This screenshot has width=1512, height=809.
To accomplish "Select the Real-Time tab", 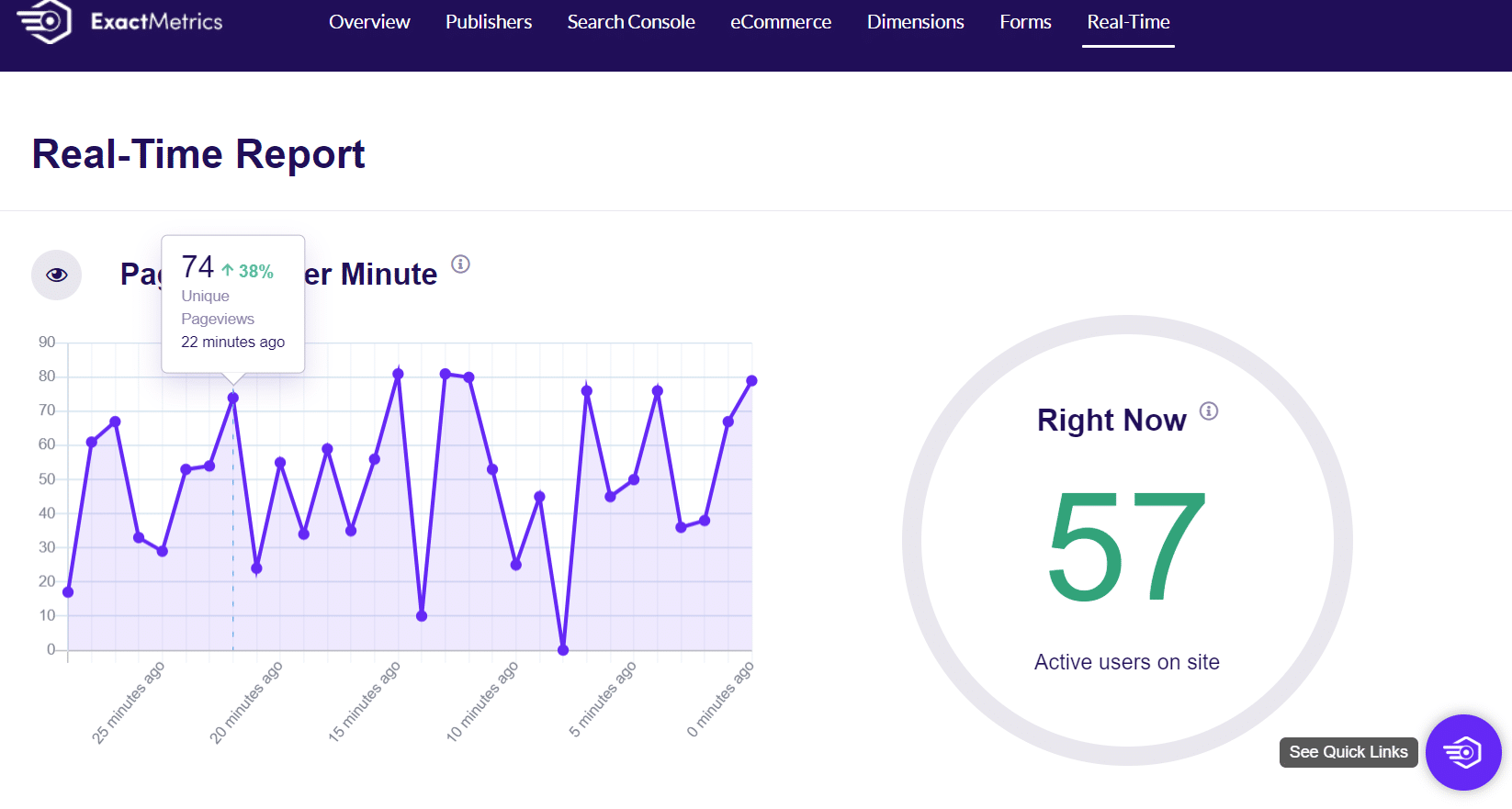I will [x=1128, y=22].
